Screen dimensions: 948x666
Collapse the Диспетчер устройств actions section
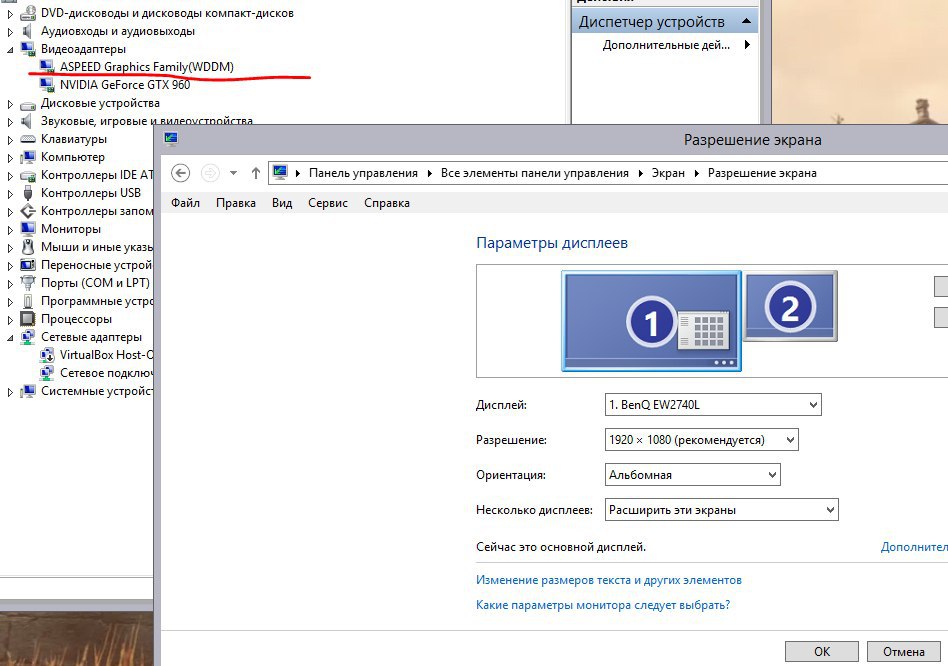[x=746, y=22]
